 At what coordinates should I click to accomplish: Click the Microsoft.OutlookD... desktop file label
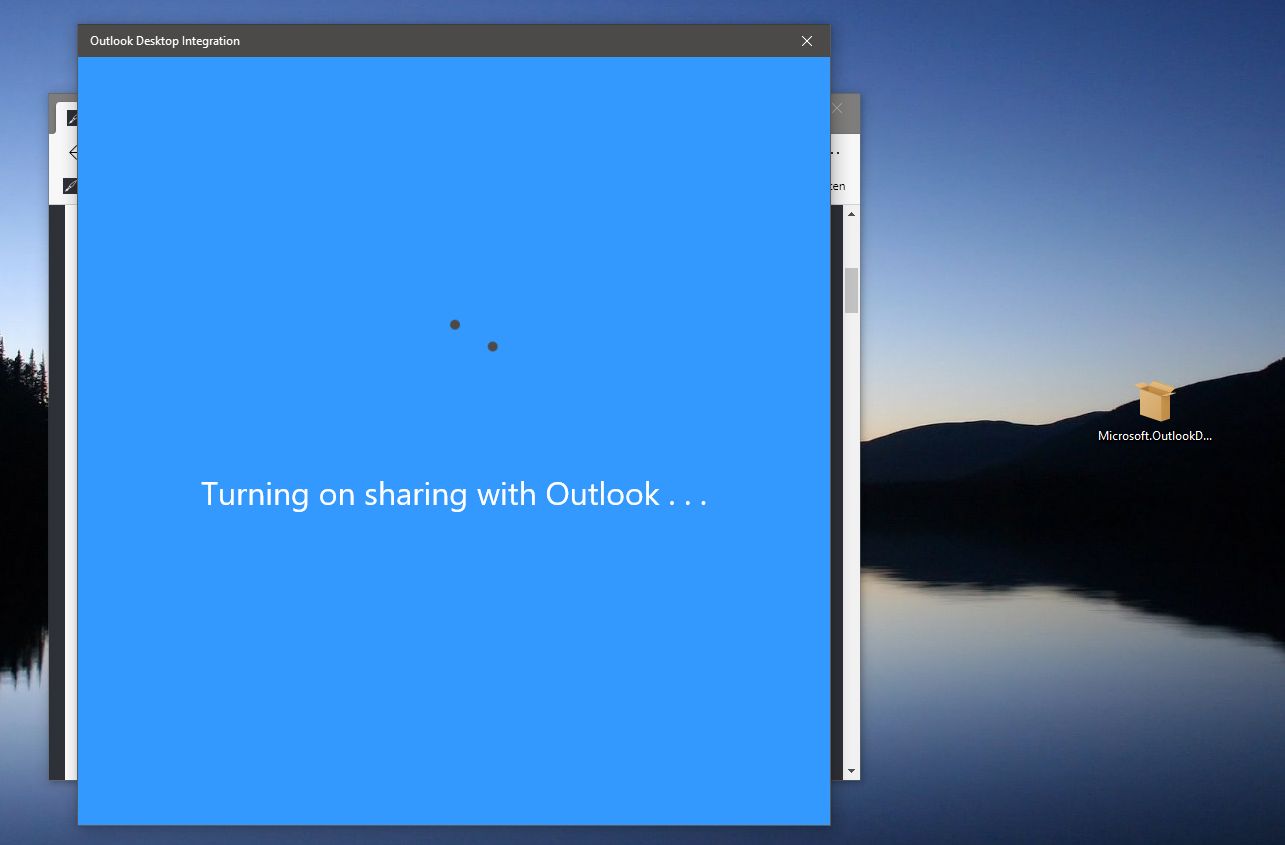click(x=1155, y=436)
